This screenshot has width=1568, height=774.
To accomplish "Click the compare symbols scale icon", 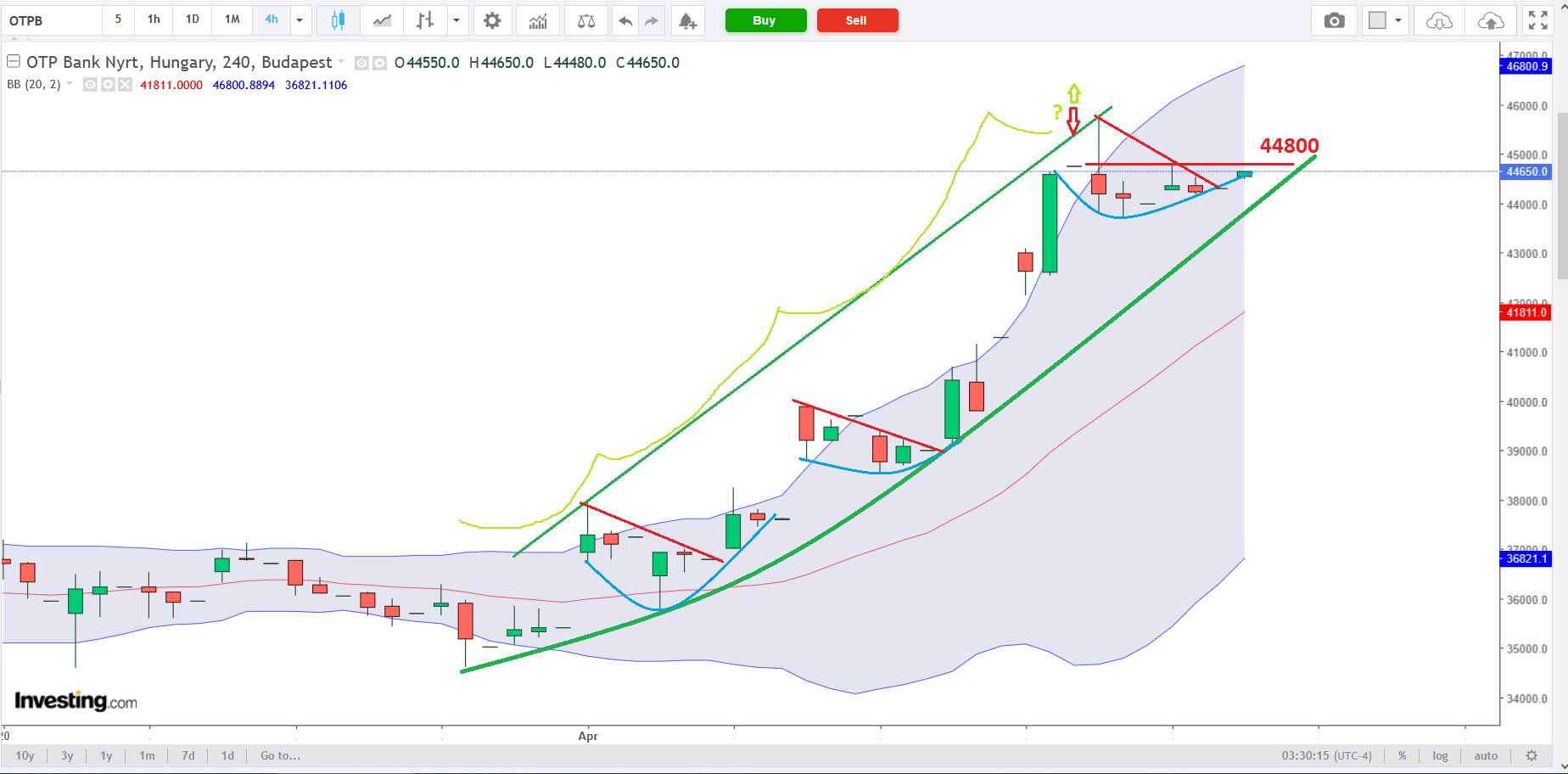I will (586, 20).
